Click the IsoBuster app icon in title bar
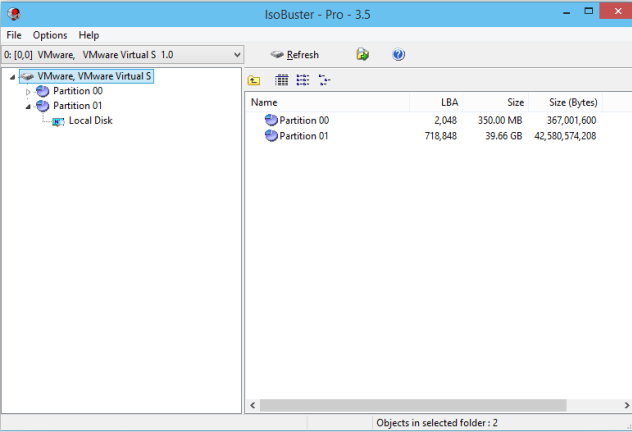This screenshot has width=632, height=432. (14, 14)
